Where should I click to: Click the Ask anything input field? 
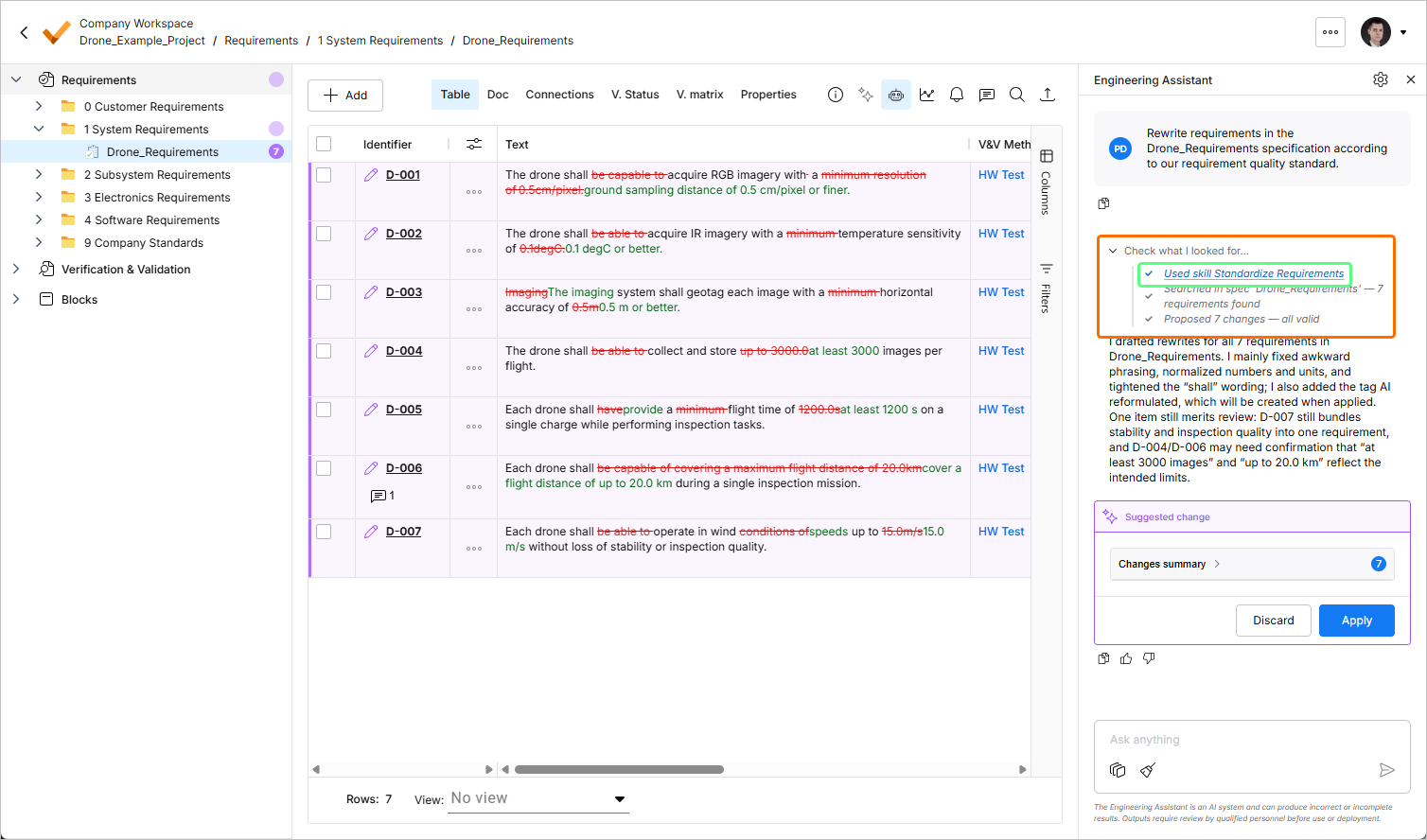1252,740
